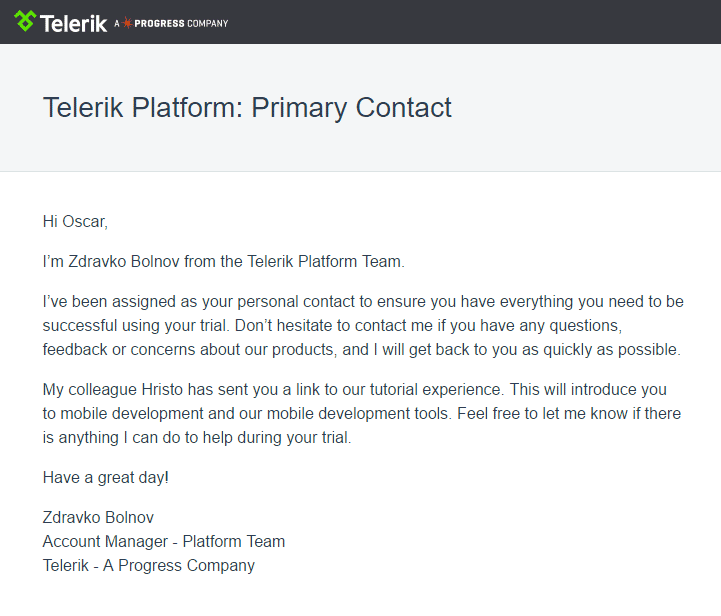Click the Telerik wordmark in header
Image resolution: width=721 pixels, height=616 pixels.
tap(74, 22)
